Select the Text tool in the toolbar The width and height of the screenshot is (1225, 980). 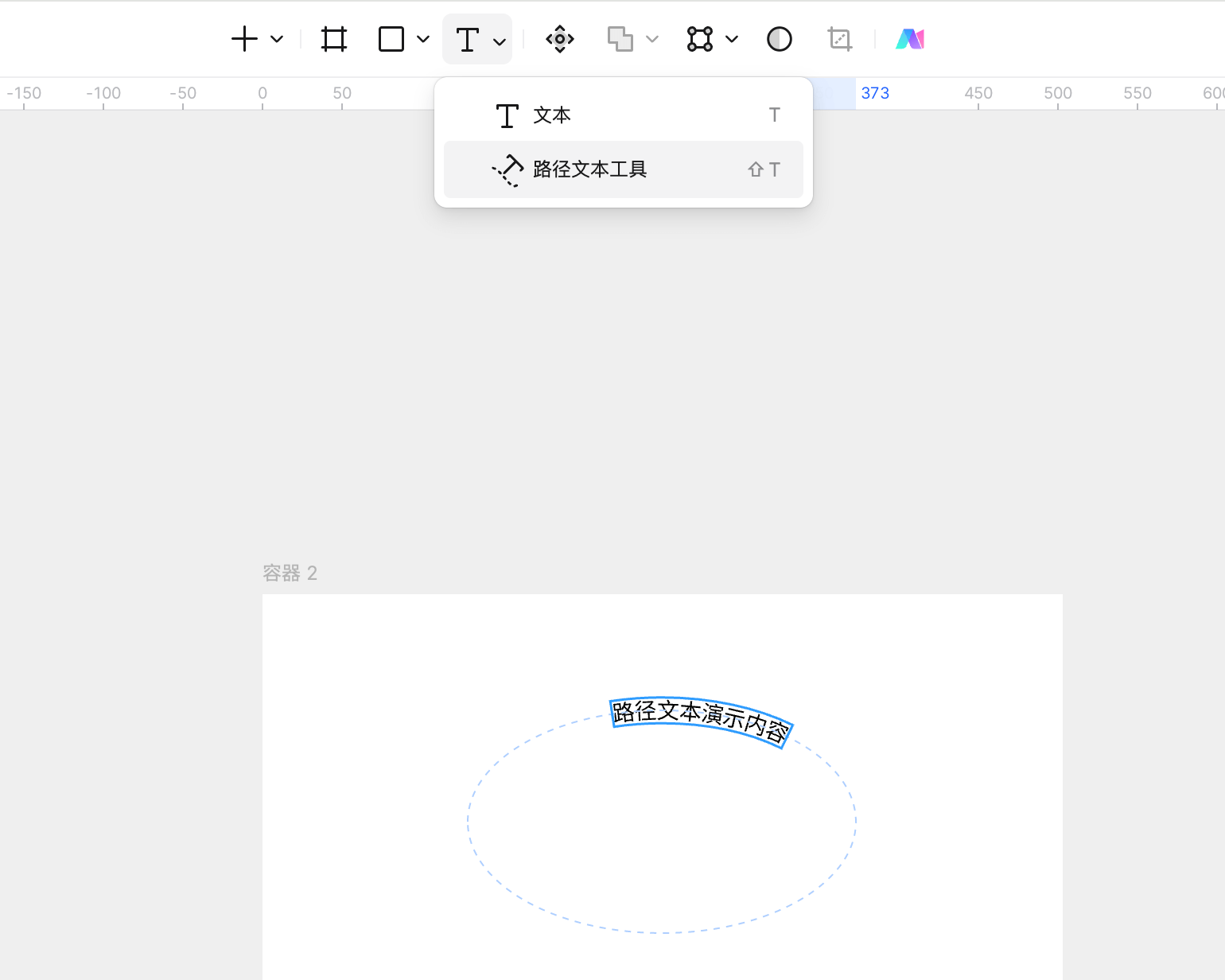(x=468, y=39)
